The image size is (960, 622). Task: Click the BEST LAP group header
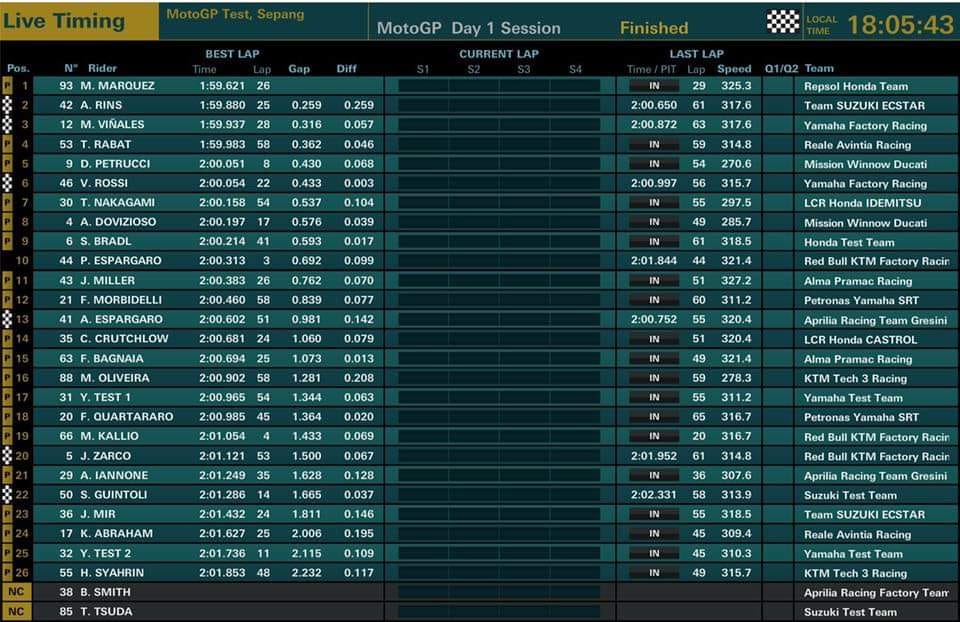232,54
